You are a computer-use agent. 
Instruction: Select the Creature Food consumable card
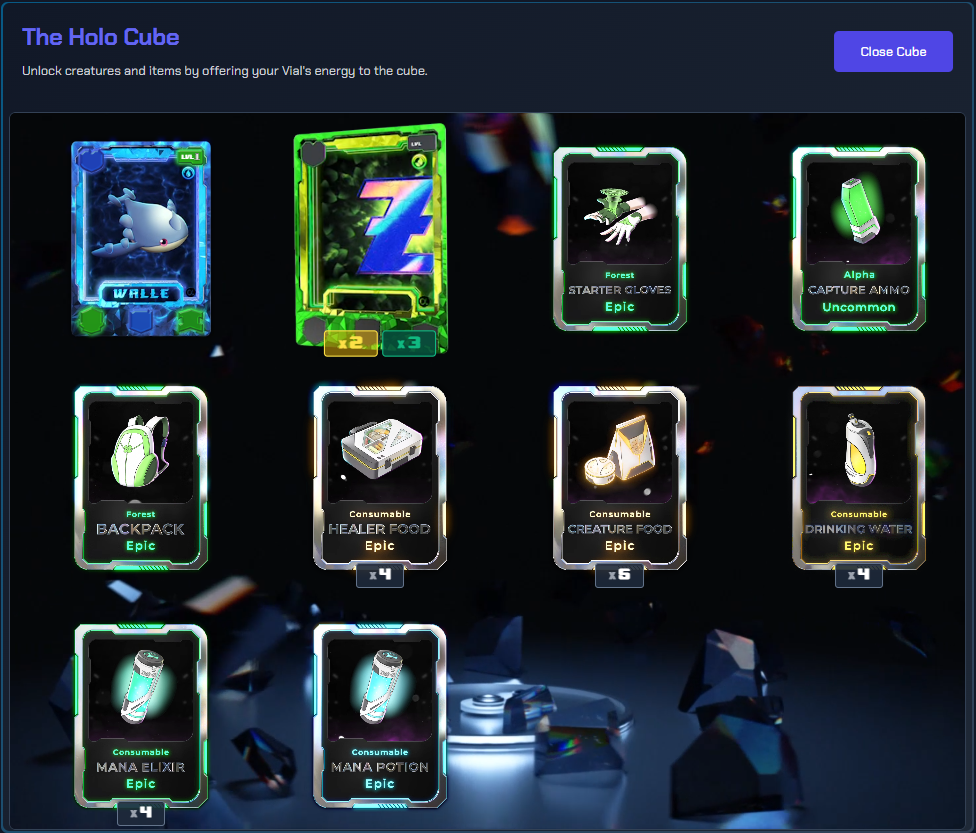click(x=619, y=478)
